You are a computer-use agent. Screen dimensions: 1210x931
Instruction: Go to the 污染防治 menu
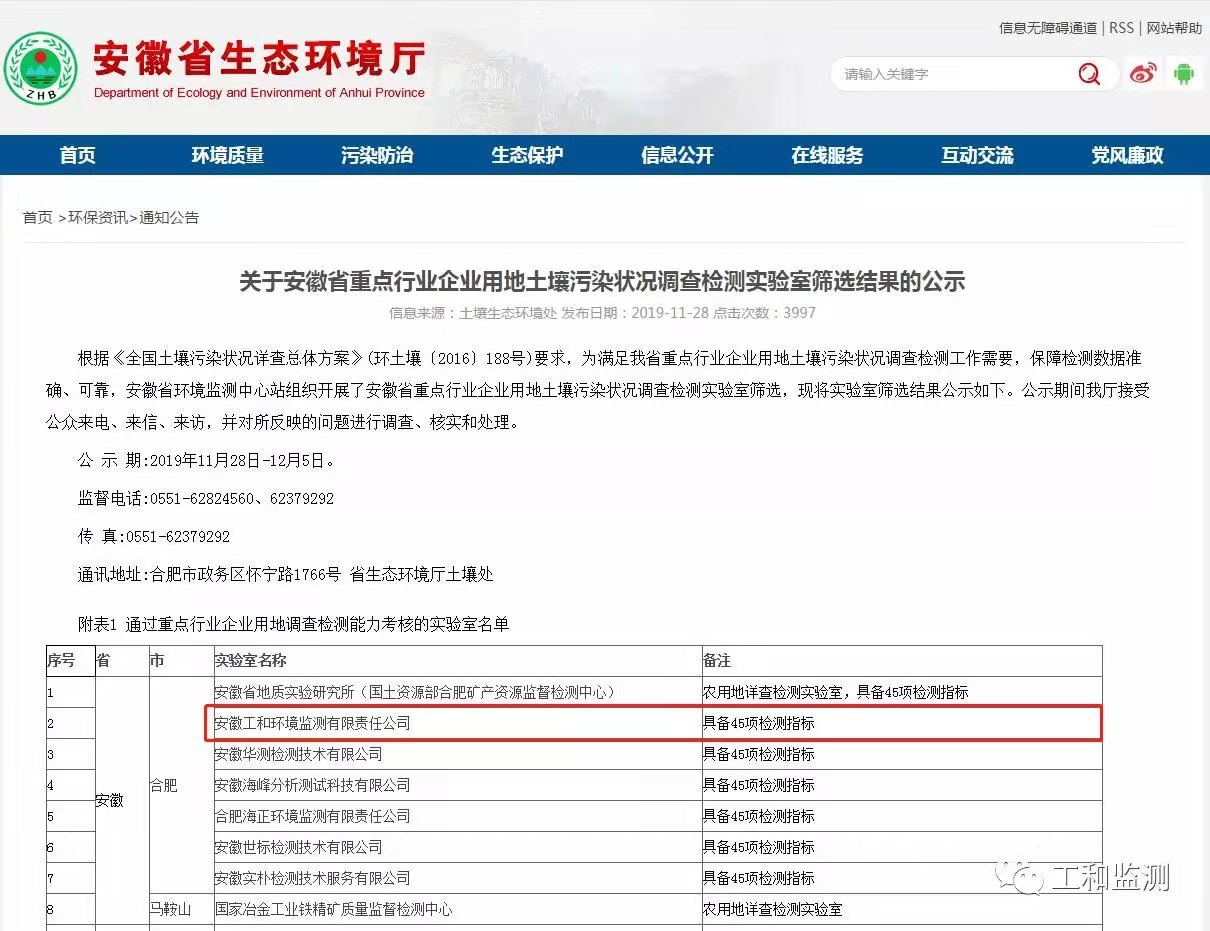click(377, 155)
